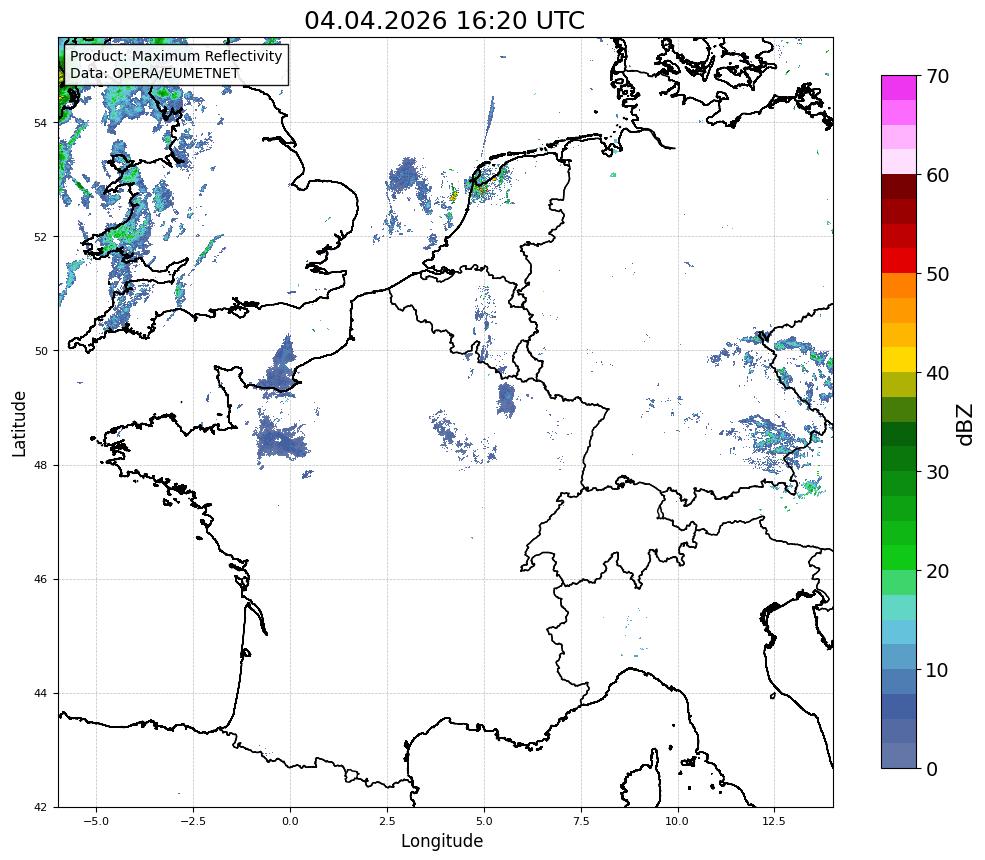Pick the light blue swatch between 10 and 20 dBZ
This screenshot has height=860, width=985.
pyautogui.click(x=899, y=632)
